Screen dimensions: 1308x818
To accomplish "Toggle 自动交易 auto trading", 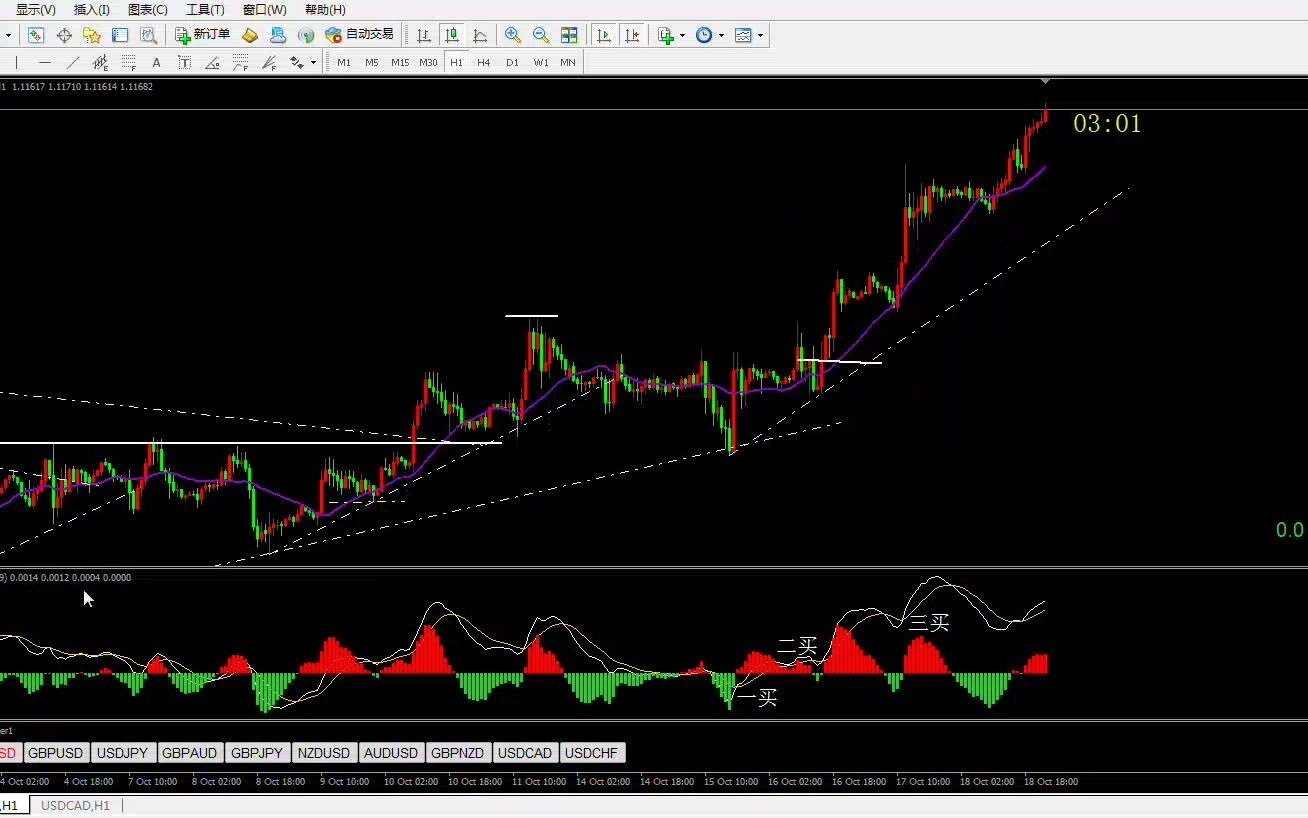I will pyautogui.click(x=360, y=35).
